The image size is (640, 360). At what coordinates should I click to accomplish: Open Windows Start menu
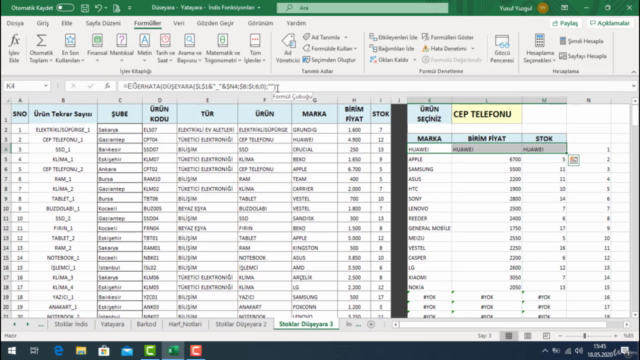pyautogui.click(x=12, y=351)
